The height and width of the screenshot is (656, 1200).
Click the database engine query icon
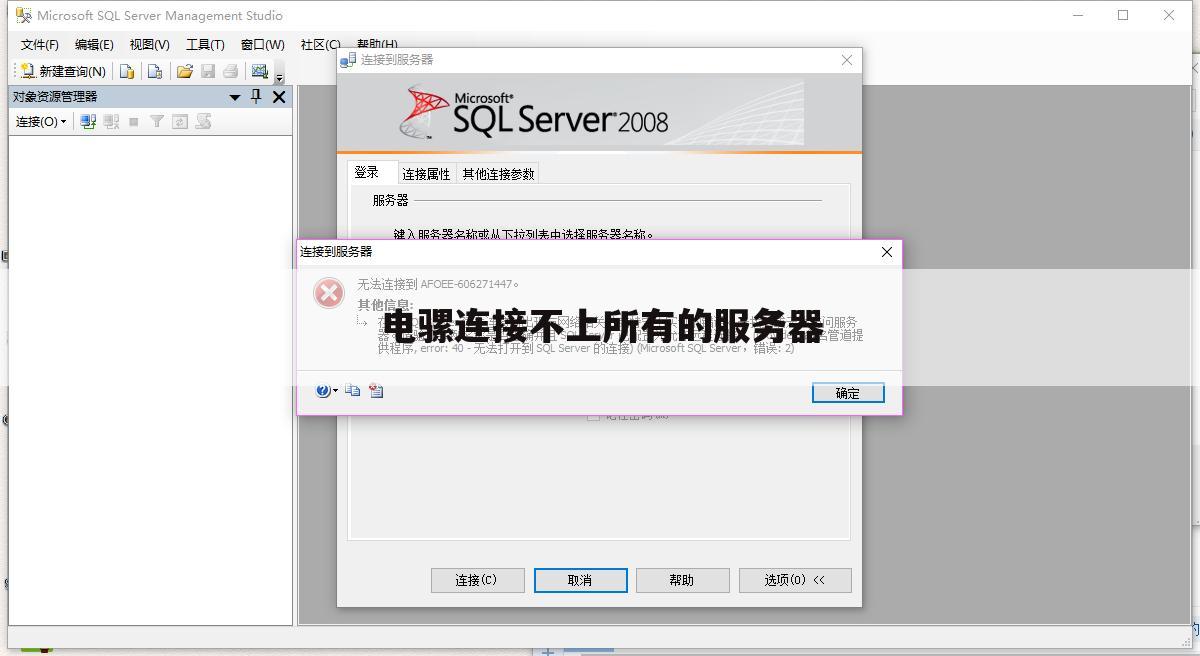click(127, 71)
